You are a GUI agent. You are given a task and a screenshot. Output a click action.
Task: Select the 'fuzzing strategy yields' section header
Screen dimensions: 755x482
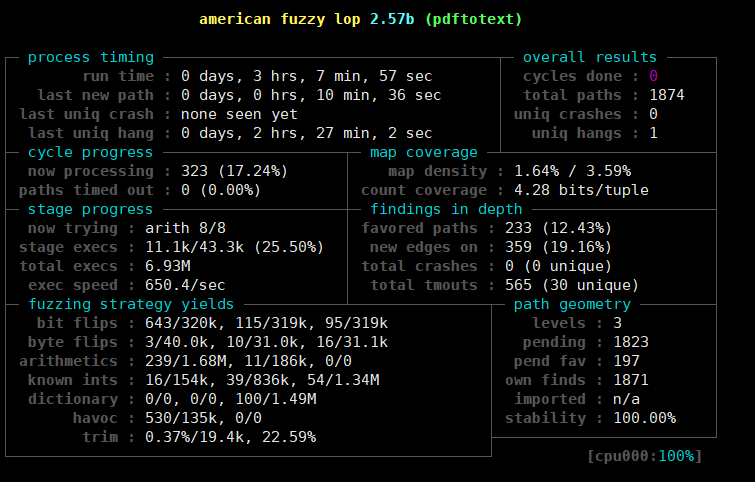pos(131,304)
